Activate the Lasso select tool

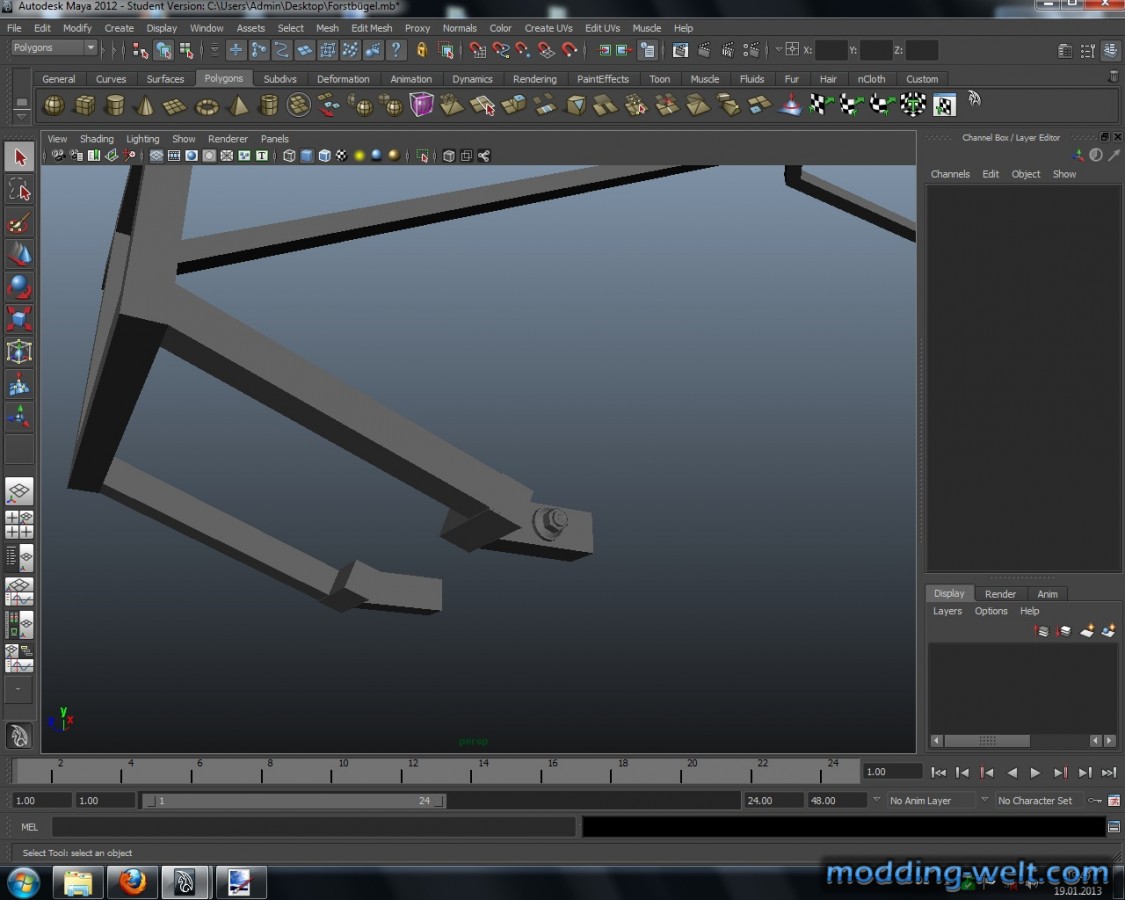click(19, 190)
